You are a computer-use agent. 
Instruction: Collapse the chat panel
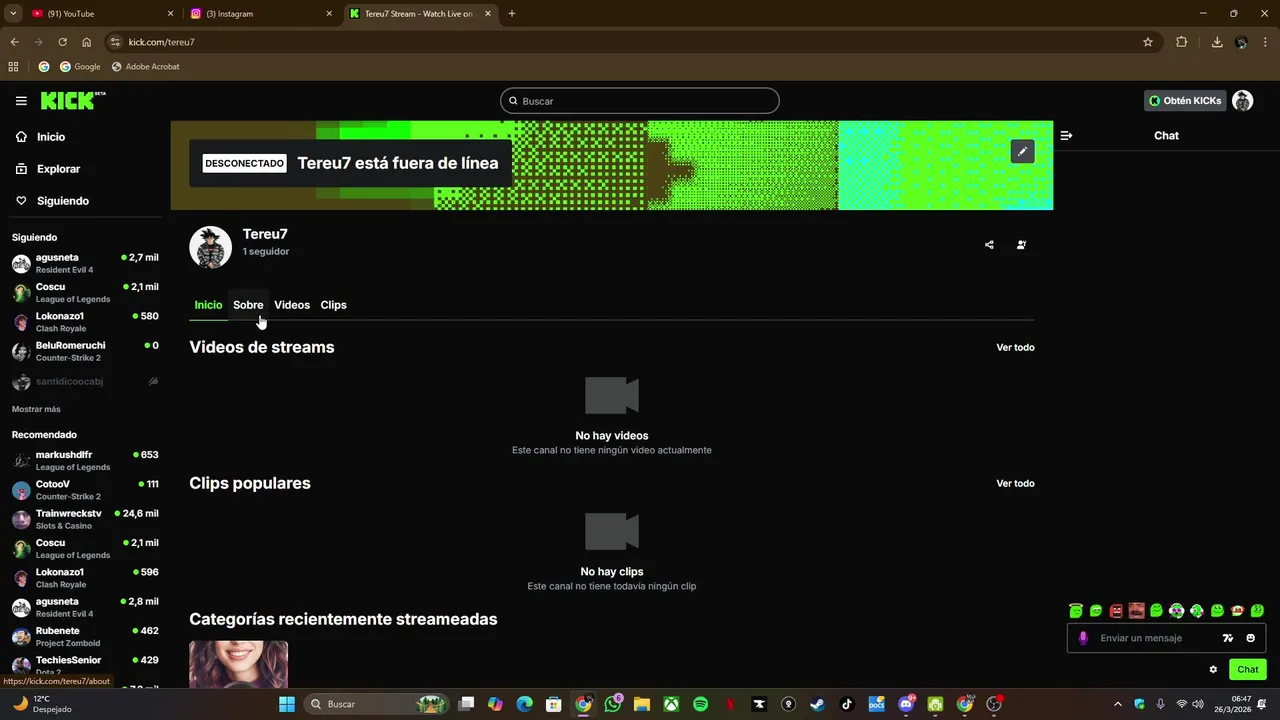(x=1066, y=136)
